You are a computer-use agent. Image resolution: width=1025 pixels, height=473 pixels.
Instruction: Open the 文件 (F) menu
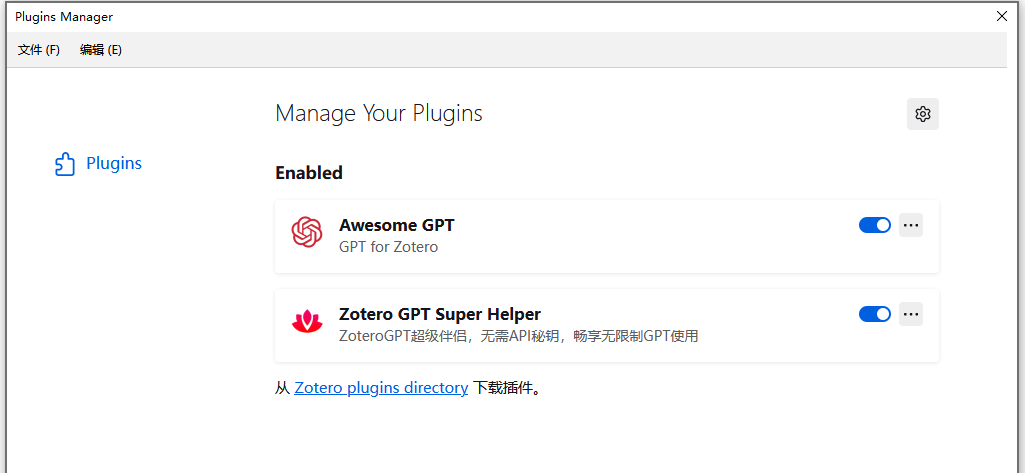[x=39, y=50]
